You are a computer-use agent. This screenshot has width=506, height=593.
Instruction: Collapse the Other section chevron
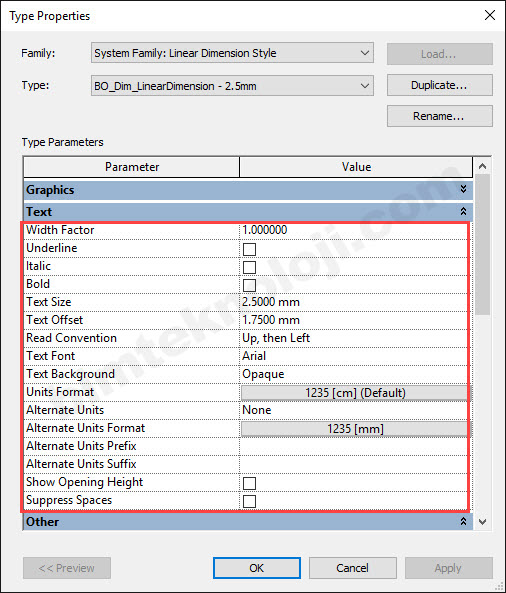[463, 522]
